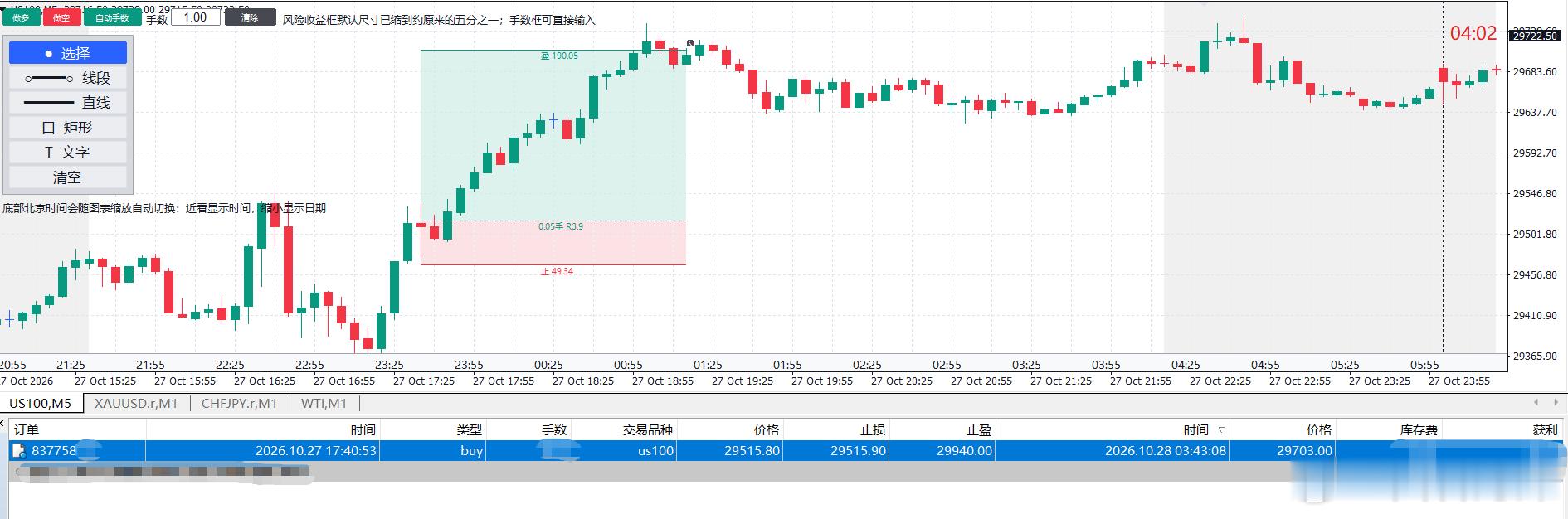This screenshot has width=1568, height=519.
Task: Select the 矩形 rectangle tool
Action: 68,128
